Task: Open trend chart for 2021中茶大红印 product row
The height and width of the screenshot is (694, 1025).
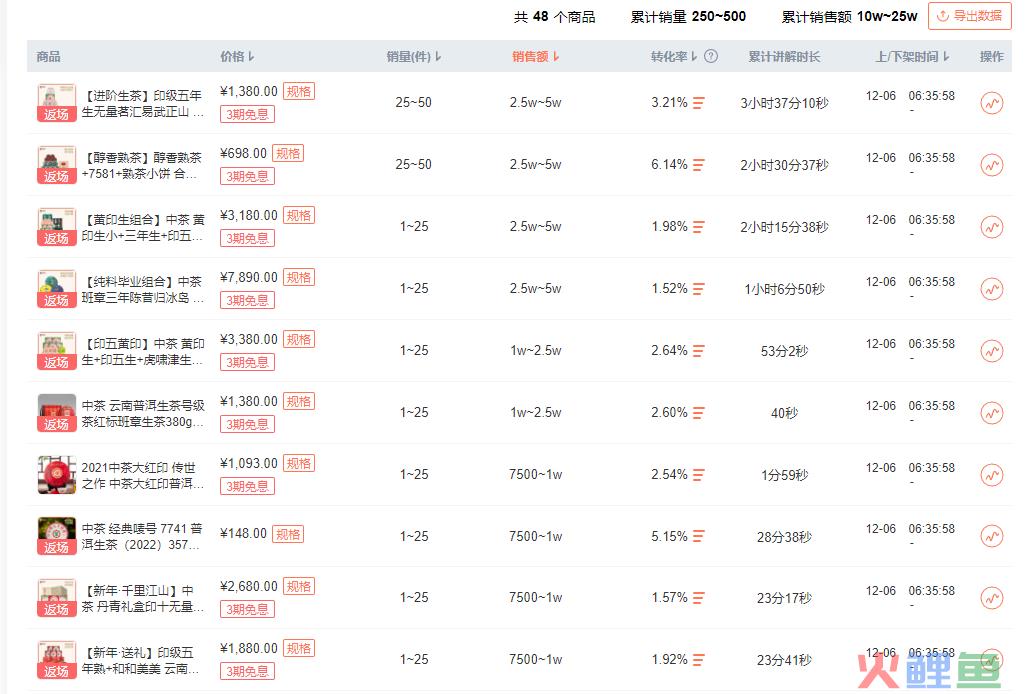Action: pos(992,475)
